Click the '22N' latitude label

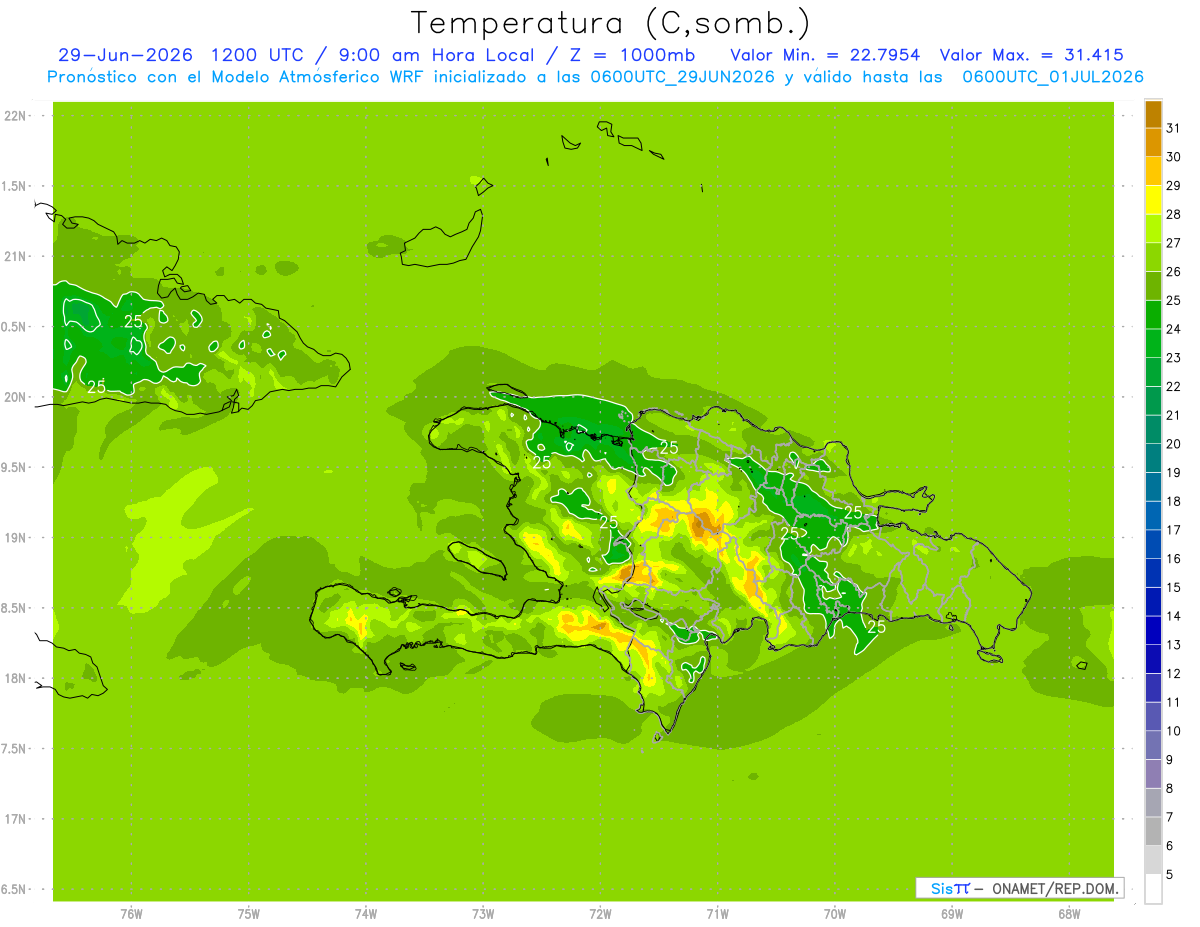pyautogui.click(x=15, y=116)
